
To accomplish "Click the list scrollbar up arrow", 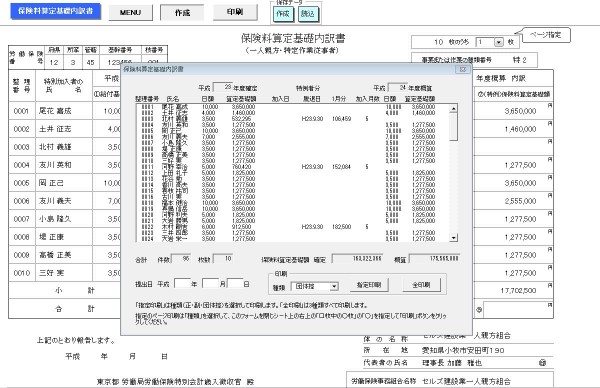I will point(453,109).
